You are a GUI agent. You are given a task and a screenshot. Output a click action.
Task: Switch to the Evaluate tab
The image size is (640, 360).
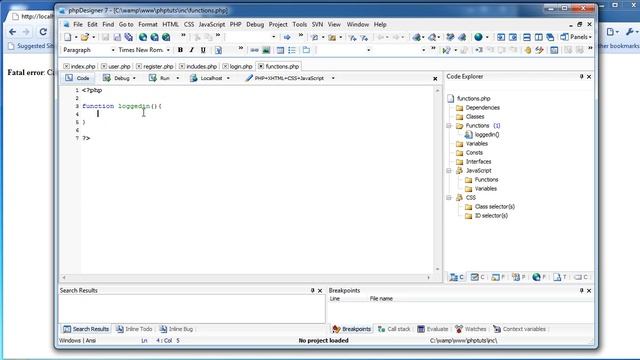[x=433, y=329]
